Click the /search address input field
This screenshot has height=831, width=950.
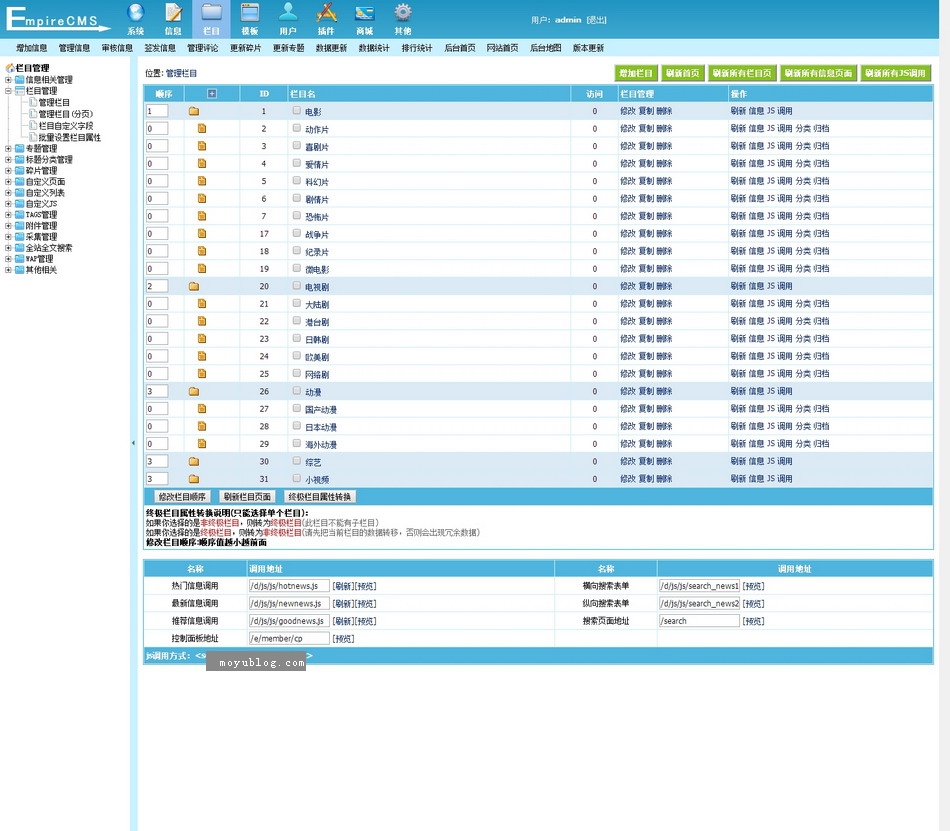coord(699,621)
